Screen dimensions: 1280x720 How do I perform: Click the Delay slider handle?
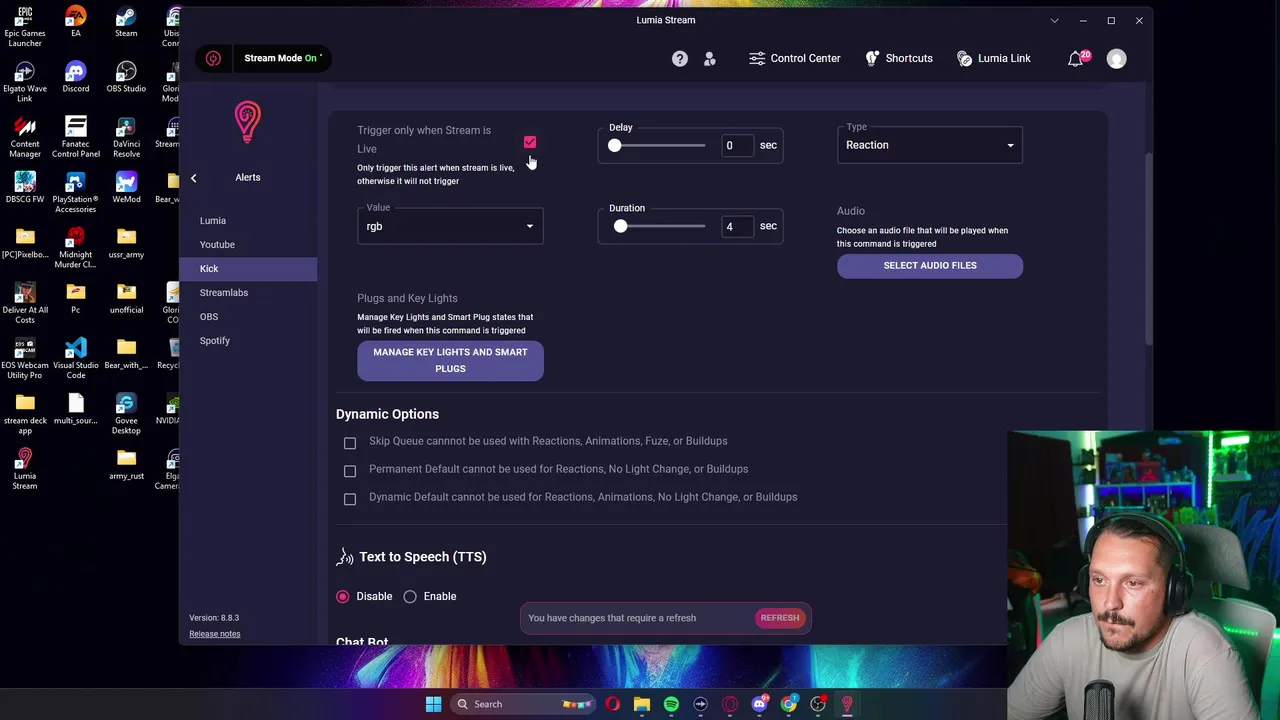click(x=615, y=146)
